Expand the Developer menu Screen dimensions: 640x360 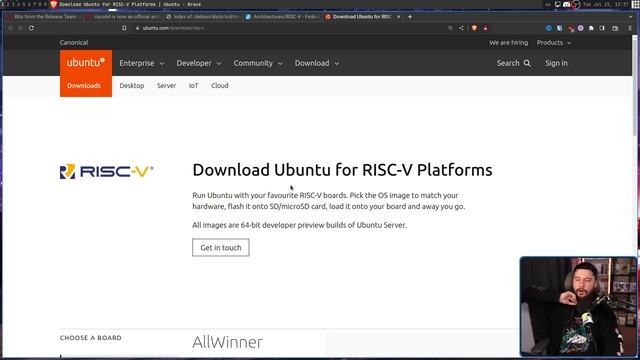pos(199,63)
